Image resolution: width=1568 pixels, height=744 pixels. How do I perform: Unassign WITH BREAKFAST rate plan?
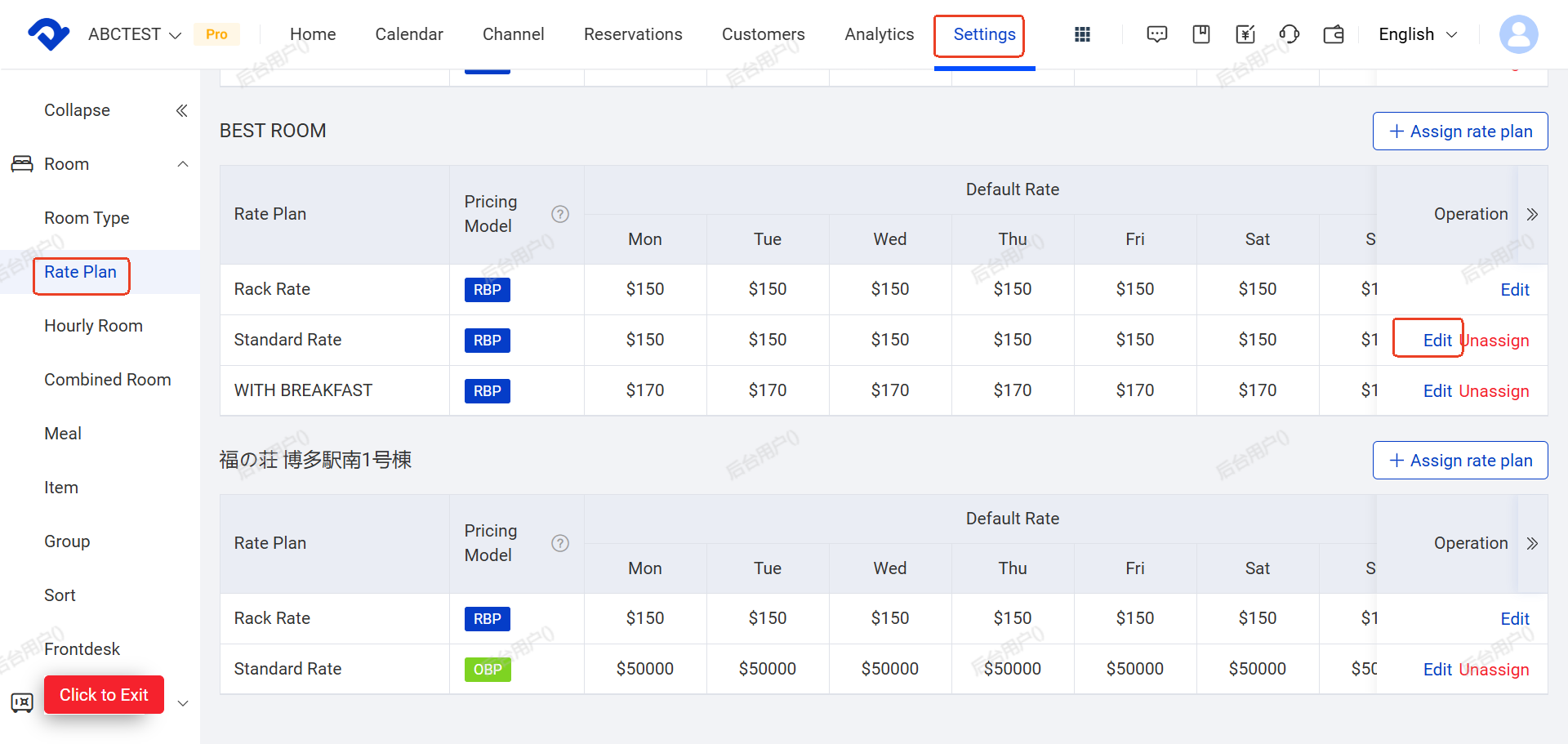pyautogui.click(x=1494, y=391)
